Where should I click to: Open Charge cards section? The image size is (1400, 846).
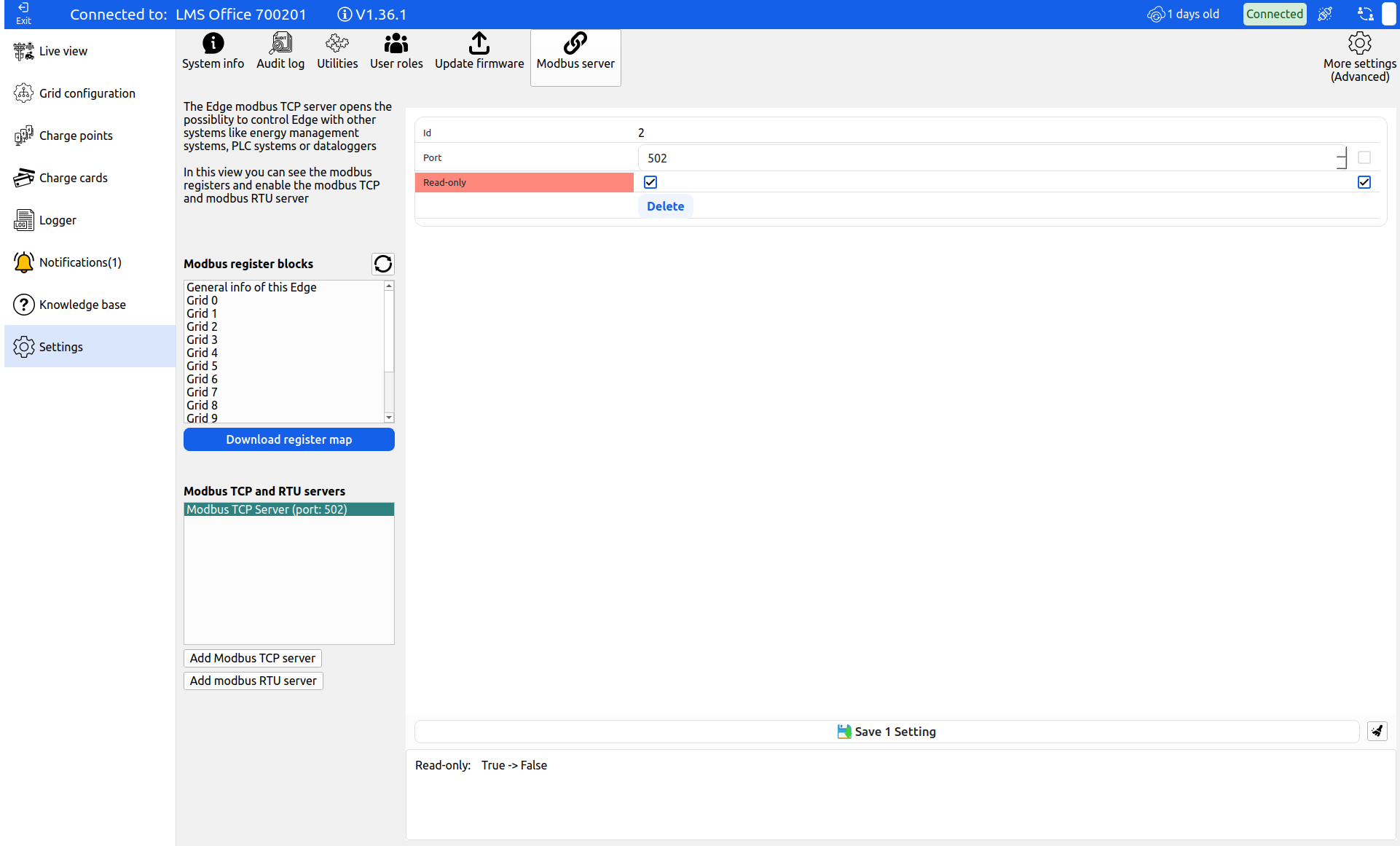pyautogui.click(x=90, y=178)
